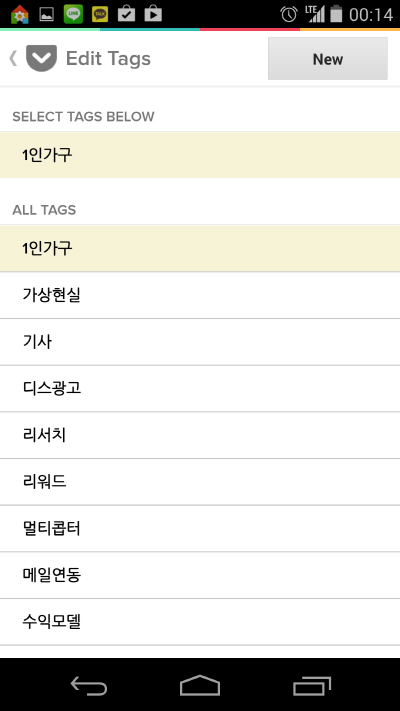Tap the Play Store notification icon
Screen dimensions: 400x711
(x=153, y=15)
